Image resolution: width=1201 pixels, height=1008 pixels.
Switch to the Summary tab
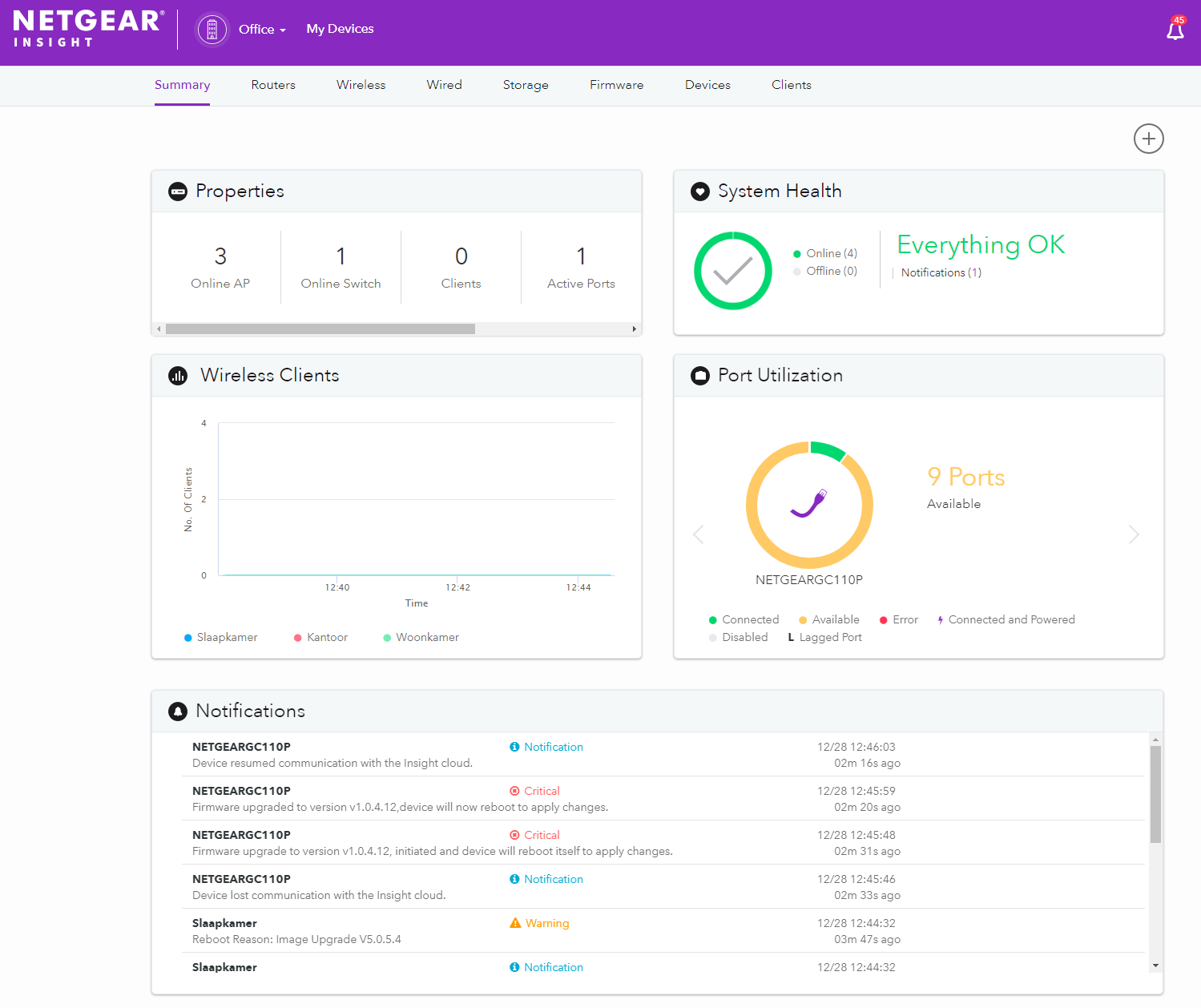183,86
